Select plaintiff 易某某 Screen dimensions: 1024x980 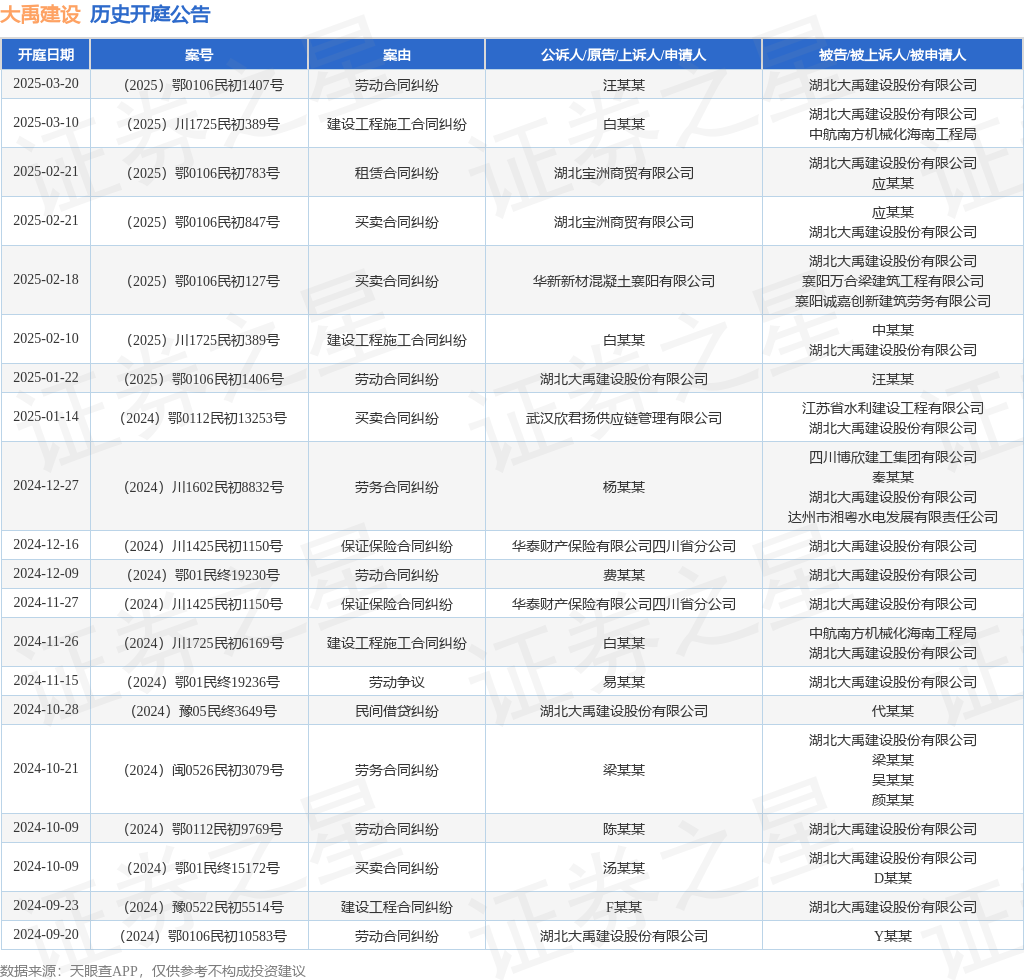click(624, 682)
